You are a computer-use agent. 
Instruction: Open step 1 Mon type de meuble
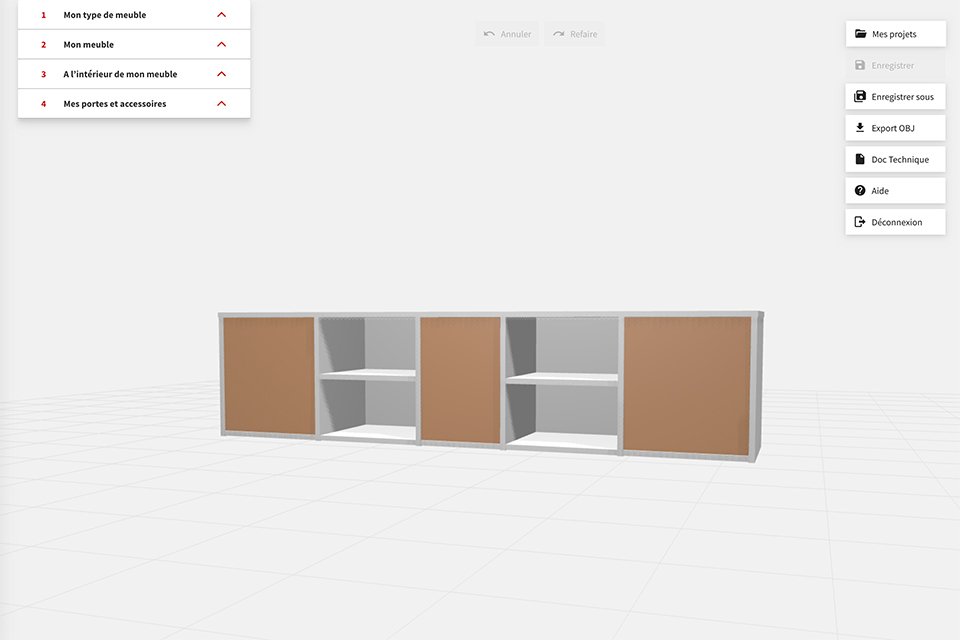click(x=134, y=15)
